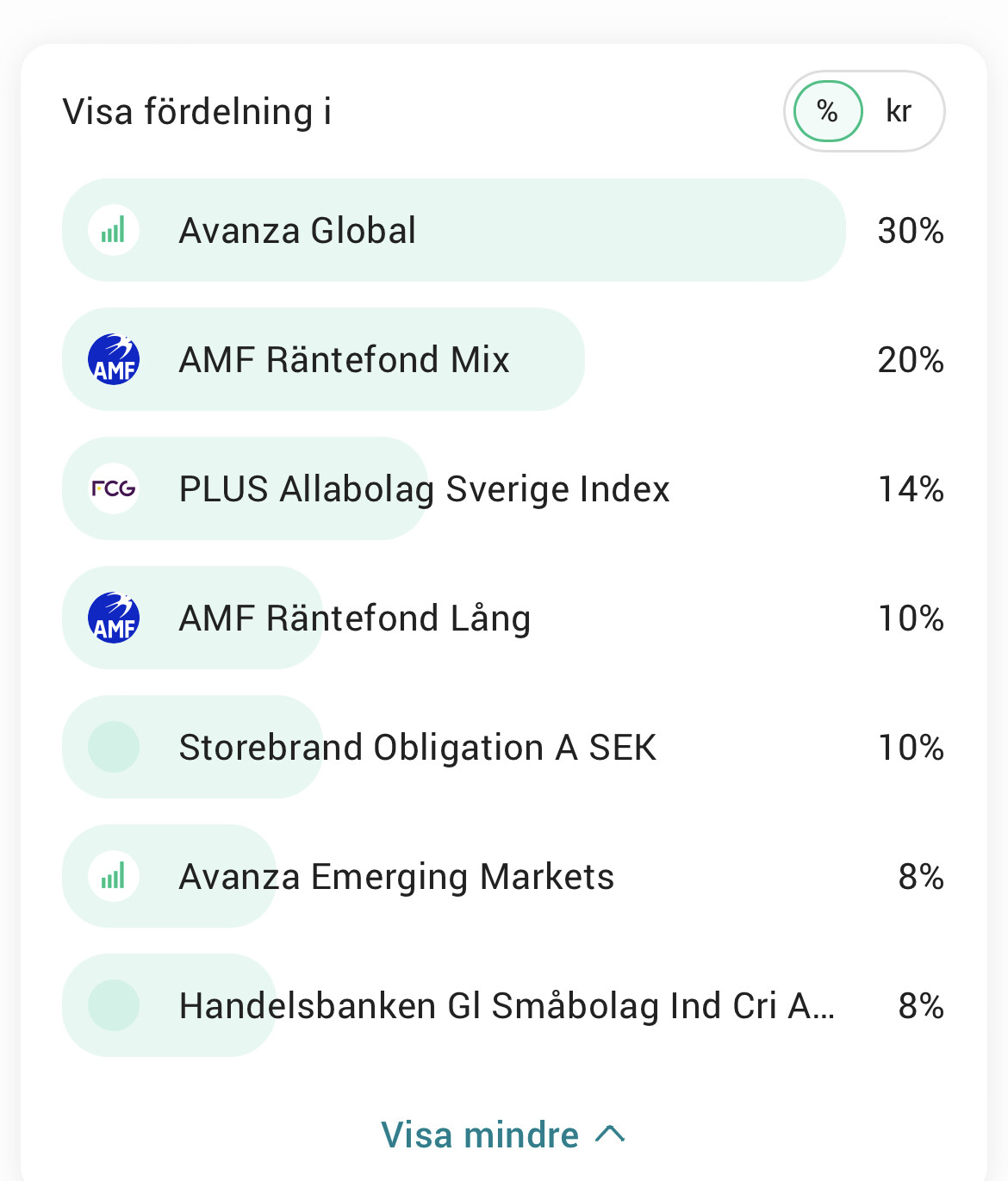This screenshot has width=1008, height=1181.
Task: Click the Avanza Emerging Markets icon
Action: click(114, 876)
